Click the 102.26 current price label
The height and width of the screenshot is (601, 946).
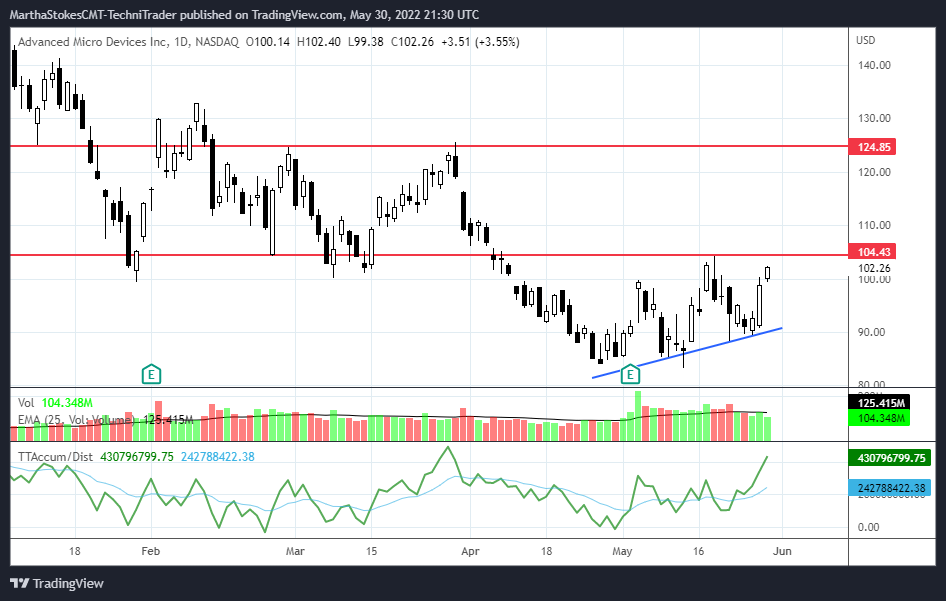(x=874, y=268)
